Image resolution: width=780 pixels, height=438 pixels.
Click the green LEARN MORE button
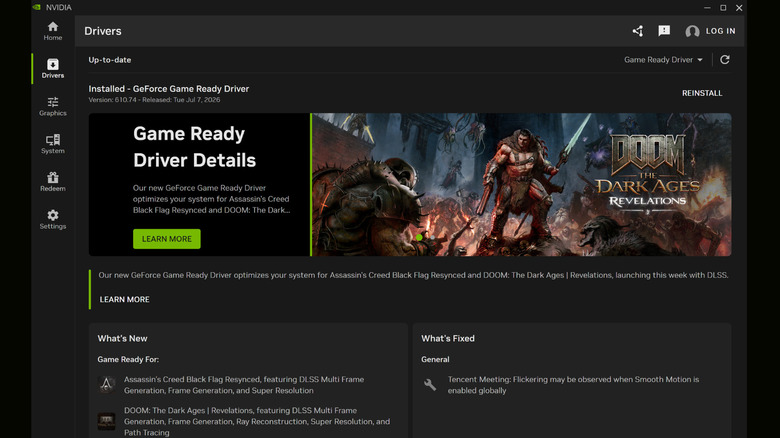pos(167,239)
